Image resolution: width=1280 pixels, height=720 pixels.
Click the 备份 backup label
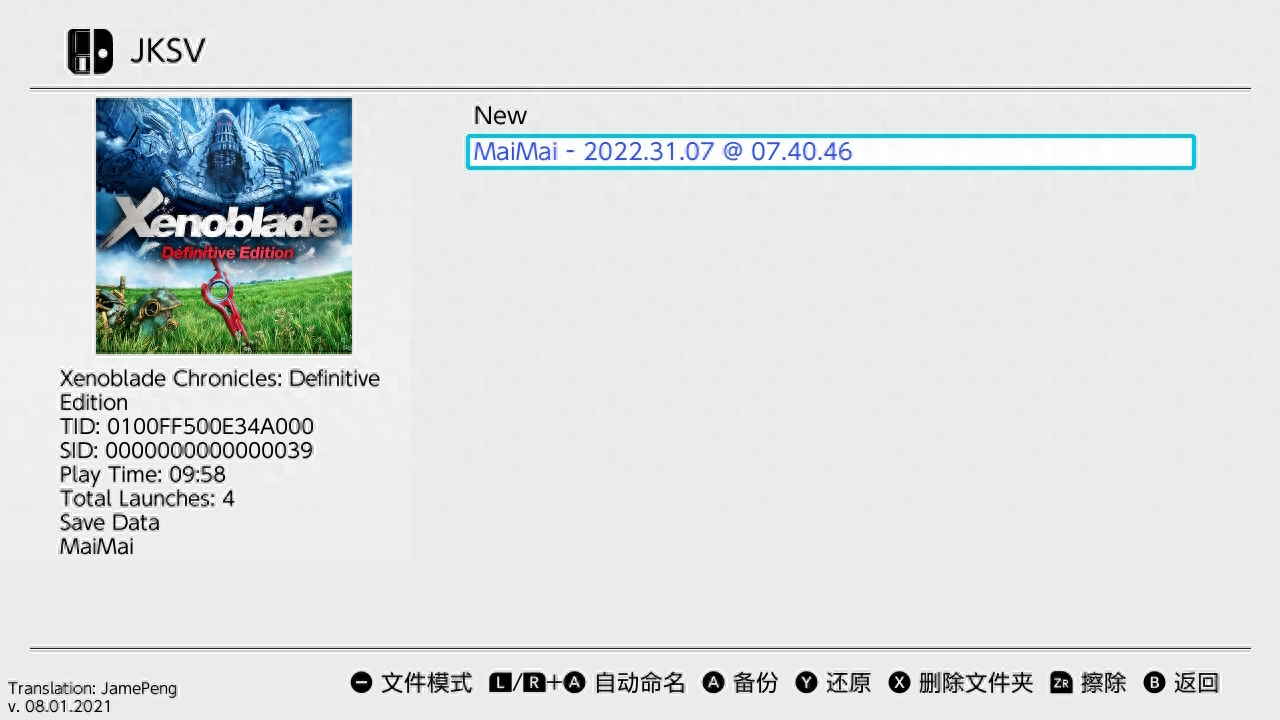point(755,683)
